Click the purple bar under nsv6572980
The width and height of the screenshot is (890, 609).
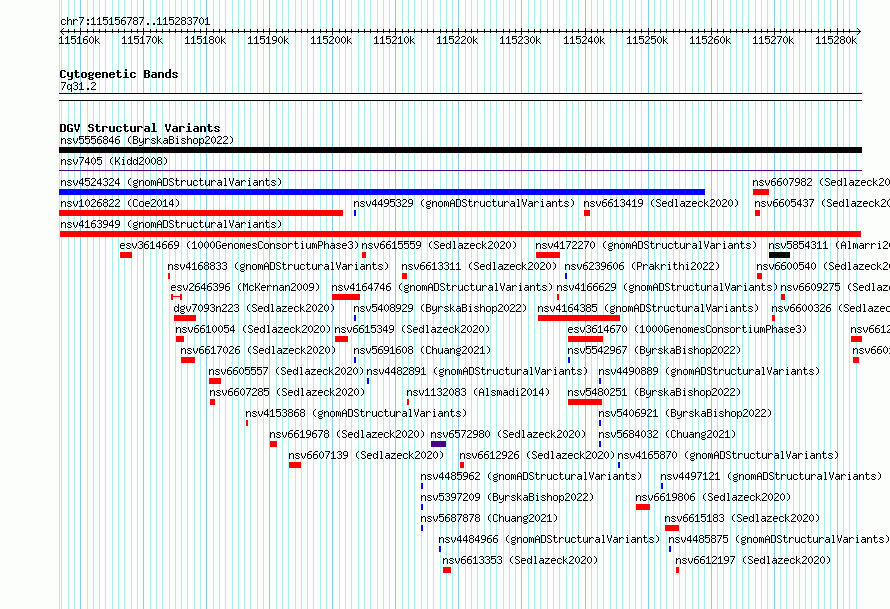click(x=438, y=444)
